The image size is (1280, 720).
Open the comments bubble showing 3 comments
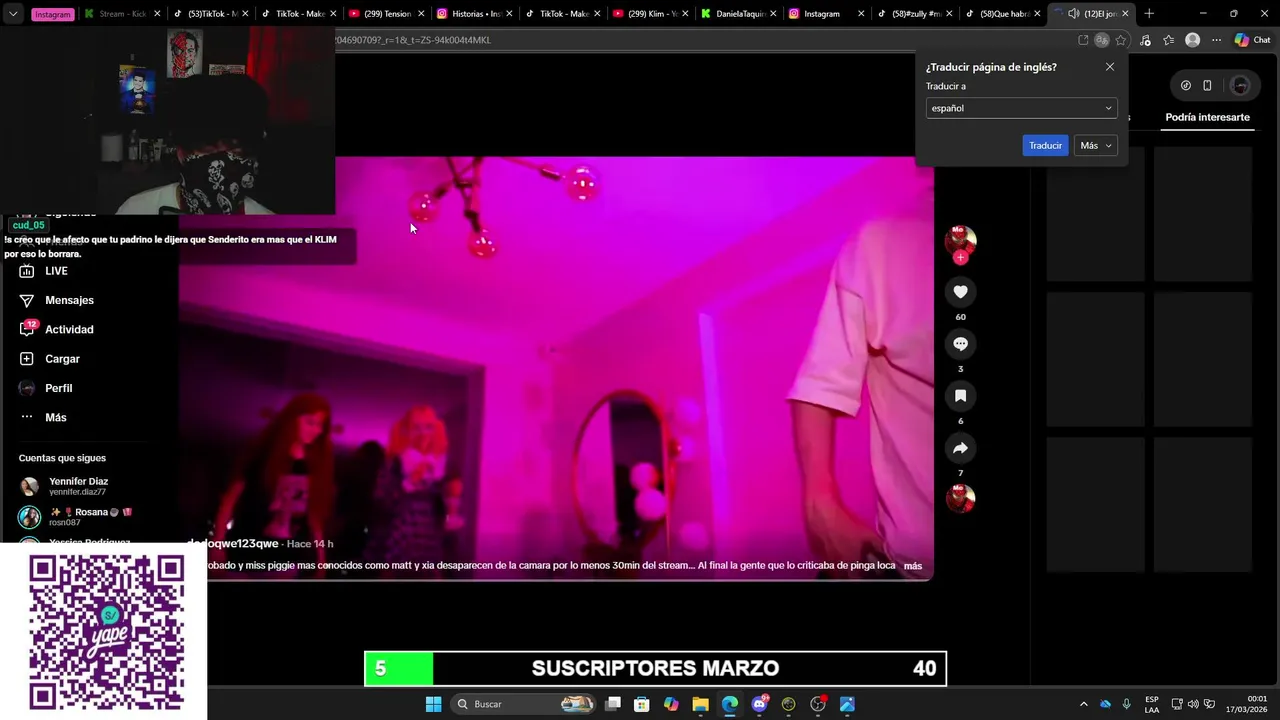(960, 344)
